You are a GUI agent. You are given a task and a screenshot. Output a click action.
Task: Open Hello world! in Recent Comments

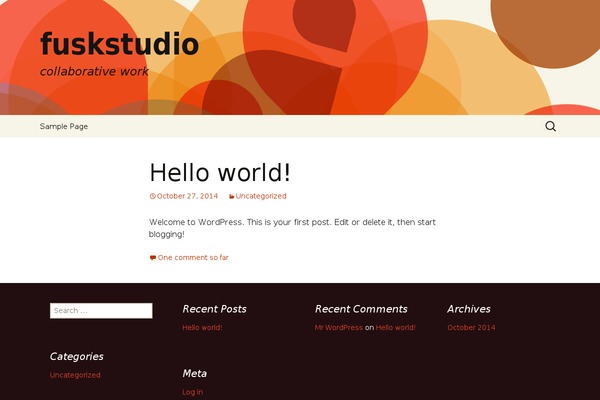tap(396, 328)
